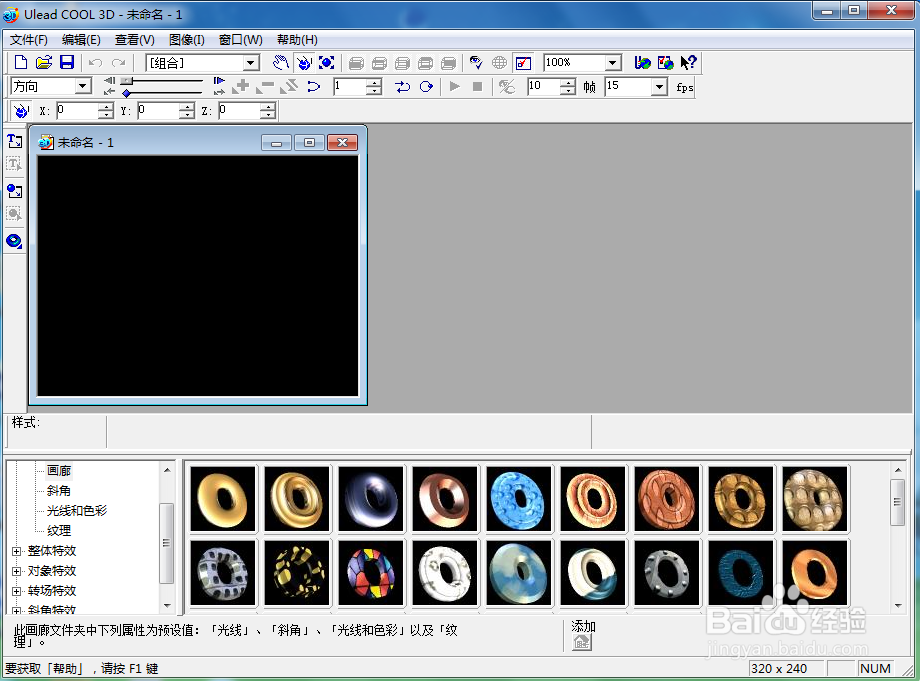The image size is (920, 681).
Task: Click Insert Text tool in side toolbar
Action: pos(15,141)
